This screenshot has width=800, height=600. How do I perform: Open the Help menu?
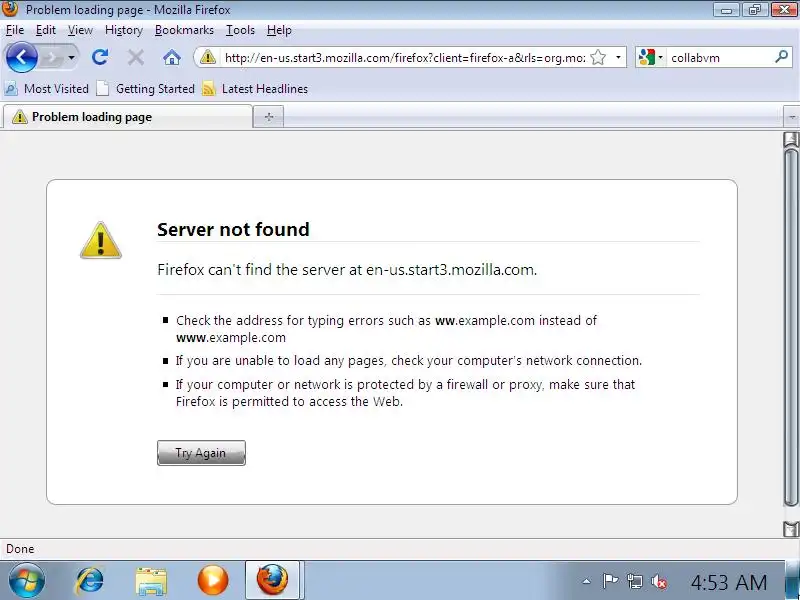(279, 30)
